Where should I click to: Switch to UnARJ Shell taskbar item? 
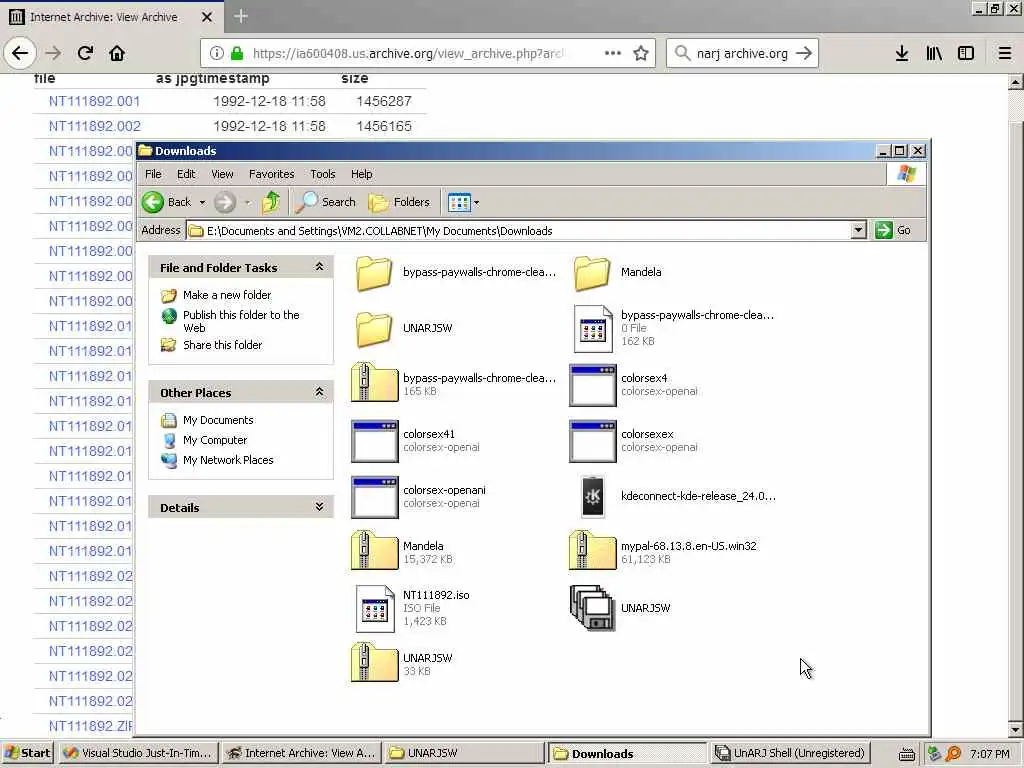click(x=790, y=753)
